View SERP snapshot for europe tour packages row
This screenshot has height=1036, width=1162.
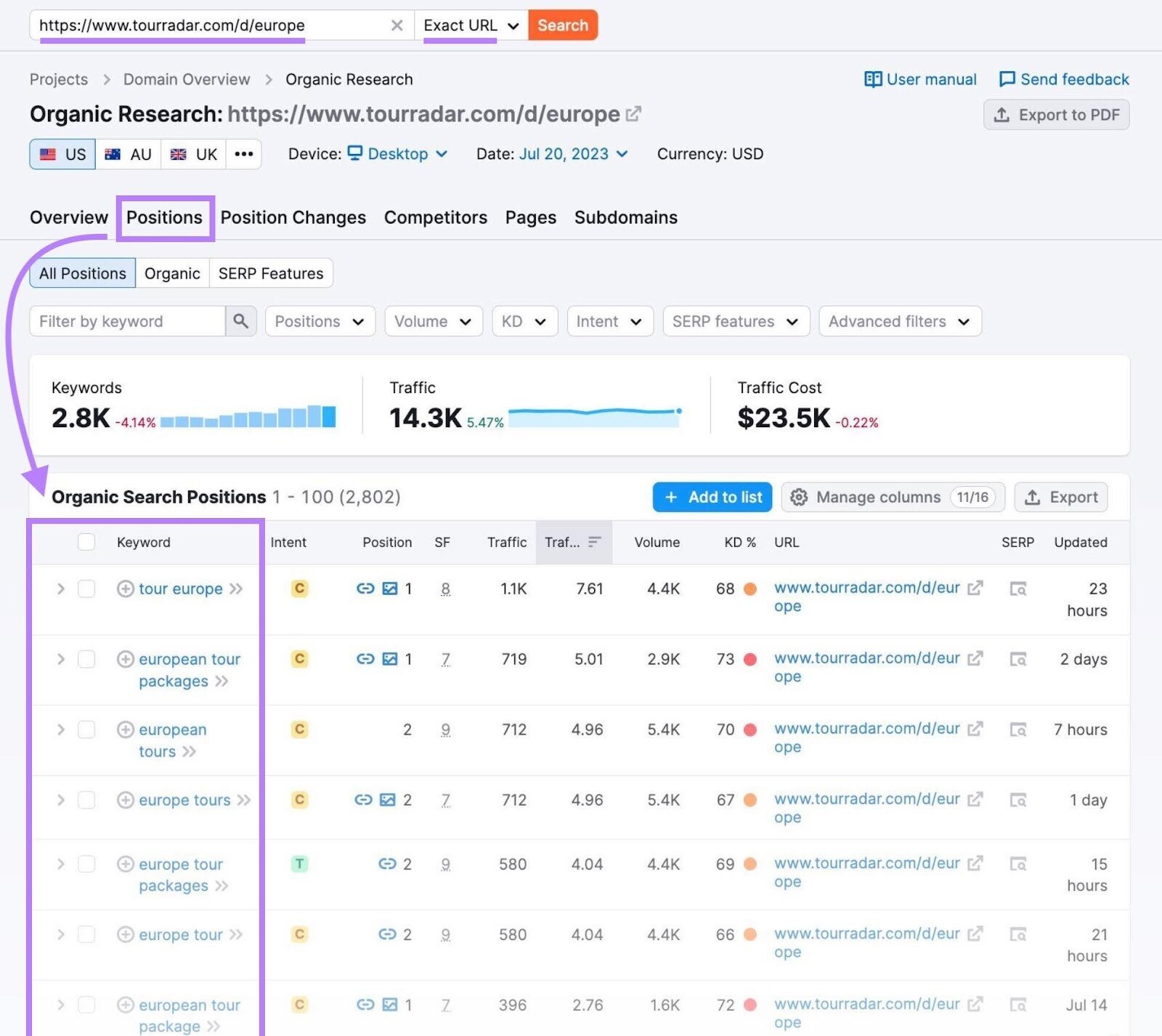(x=1018, y=864)
